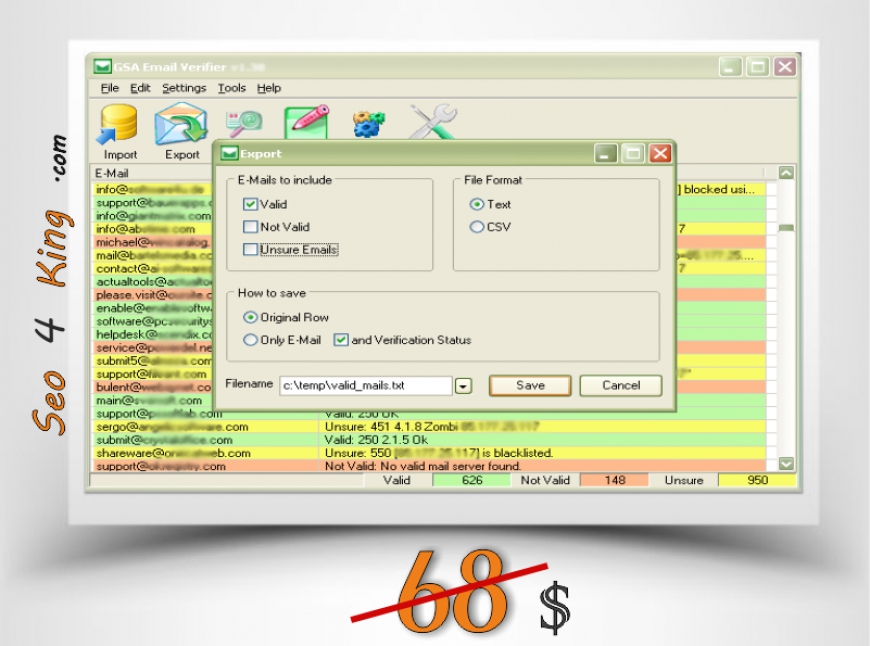870x646 pixels.
Task: Select row 'Unsure: 451 4.1.8 Zombi'
Action: (x=428, y=427)
